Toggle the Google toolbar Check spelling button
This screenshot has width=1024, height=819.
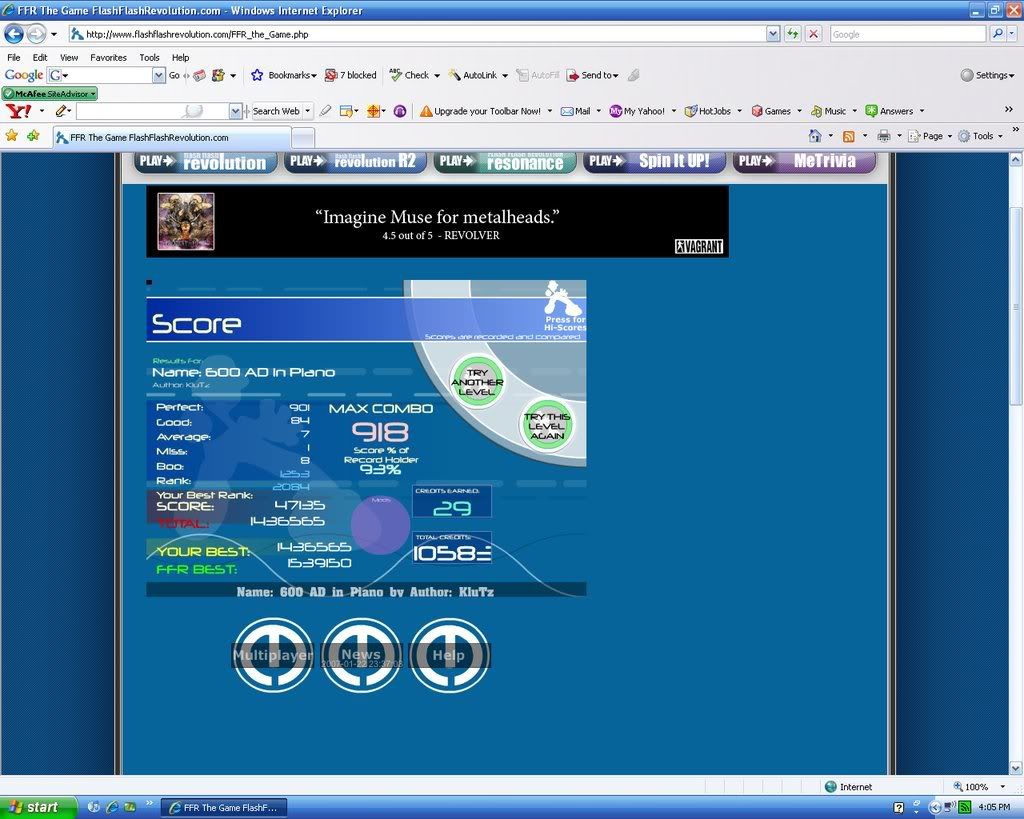[409, 75]
